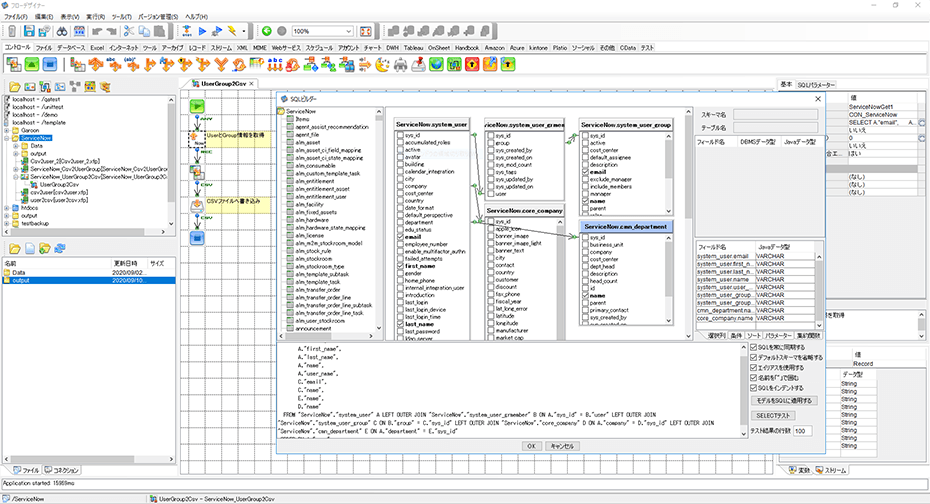Image resolution: width=930 pixels, height=504 pixels.
Task: Uncheck name field in cmn_department table
Action: point(585,295)
